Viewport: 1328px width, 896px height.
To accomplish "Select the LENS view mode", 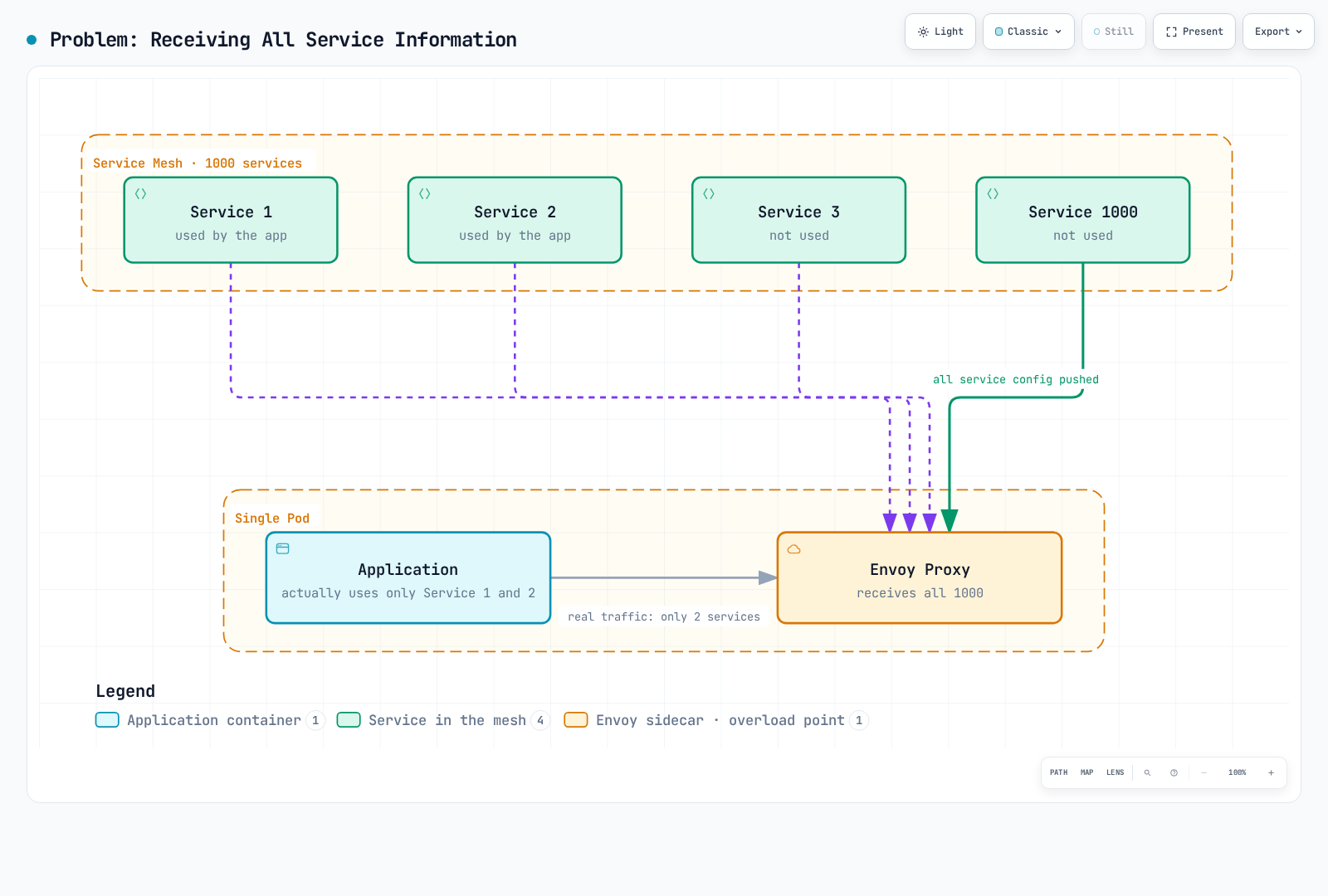I will point(1115,772).
